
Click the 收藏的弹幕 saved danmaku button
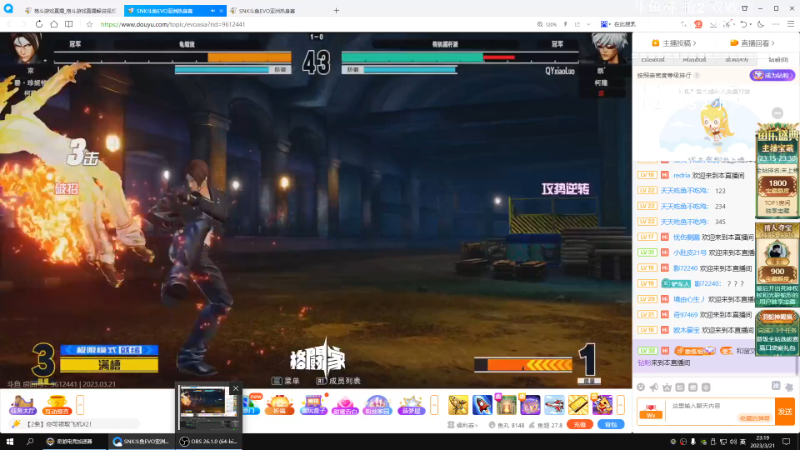coord(755,418)
